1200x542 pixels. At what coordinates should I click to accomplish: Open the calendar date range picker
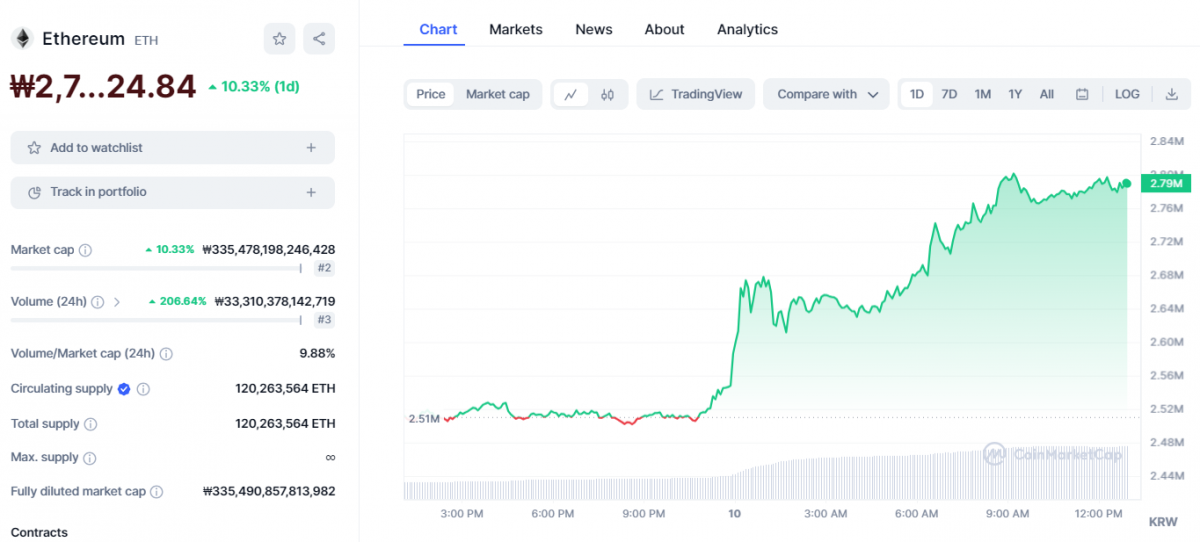[x=1082, y=94]
